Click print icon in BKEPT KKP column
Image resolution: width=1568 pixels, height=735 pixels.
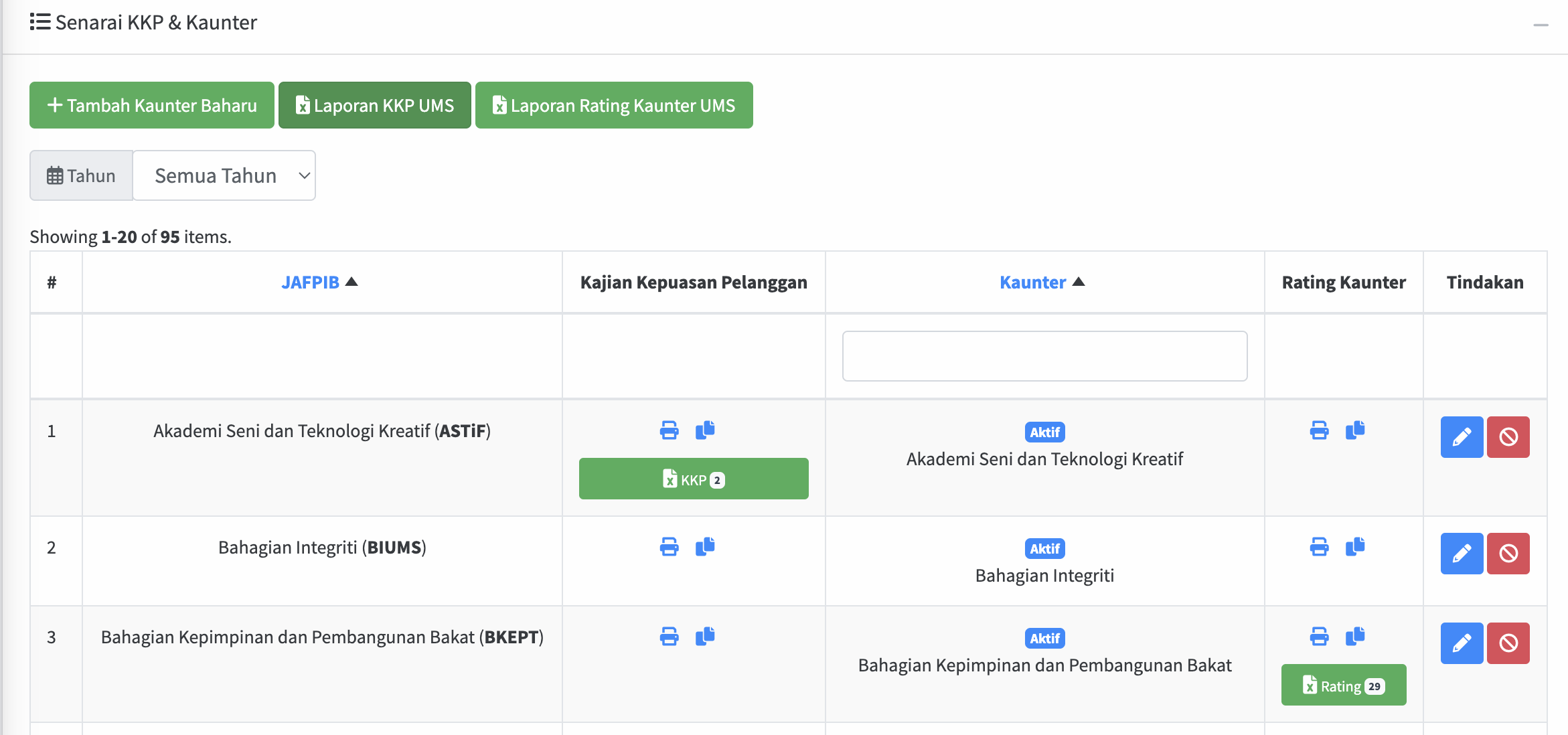tap(669, 637)
